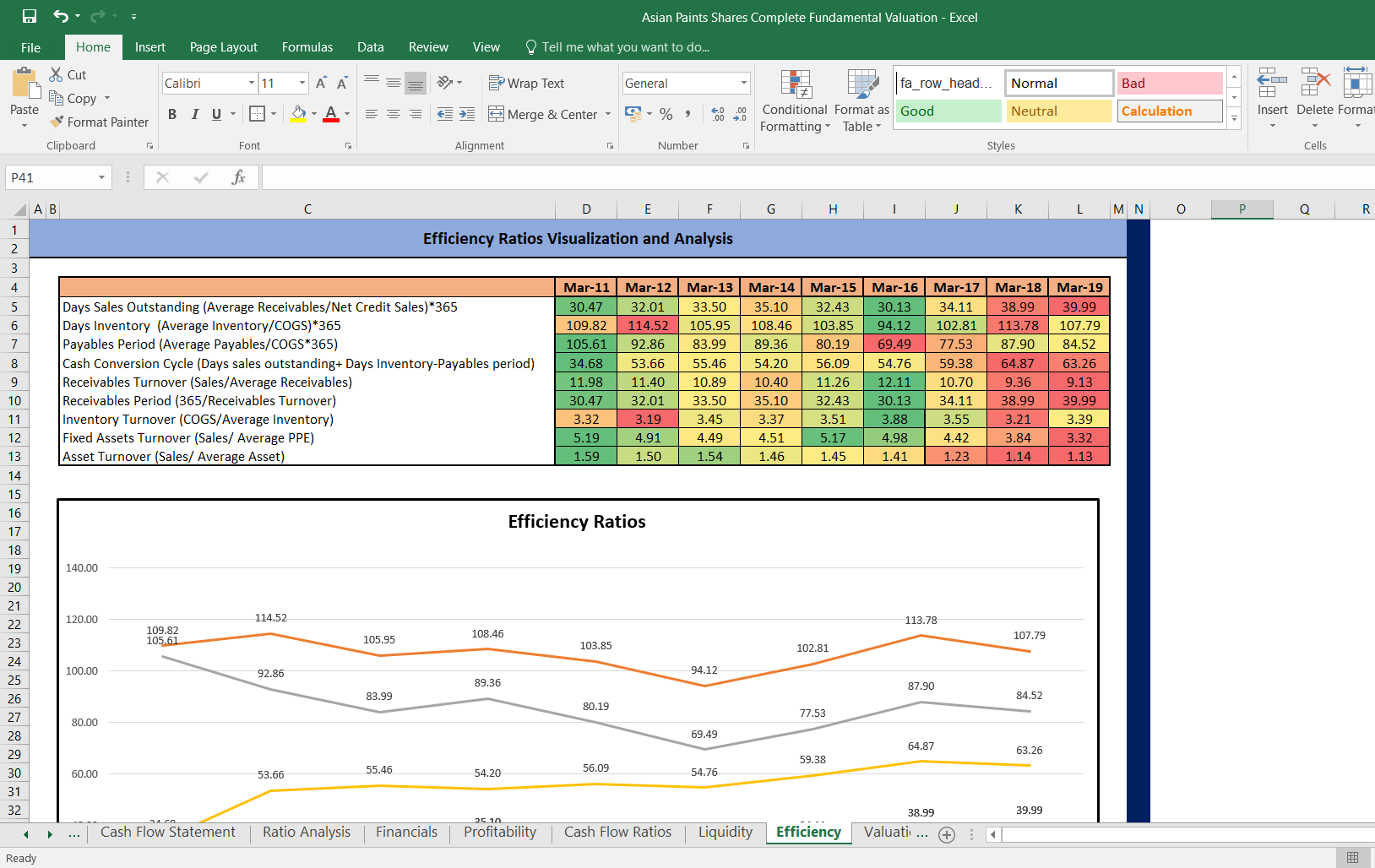Decrease font size with small A icon
Viewport: 1375px width, 868px height.
coord(342,83)
